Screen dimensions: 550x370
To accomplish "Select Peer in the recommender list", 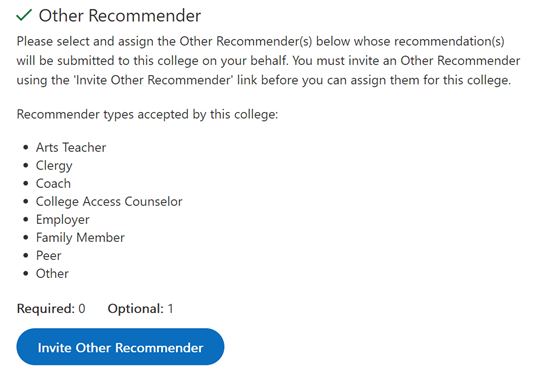I will coord(48,255).
